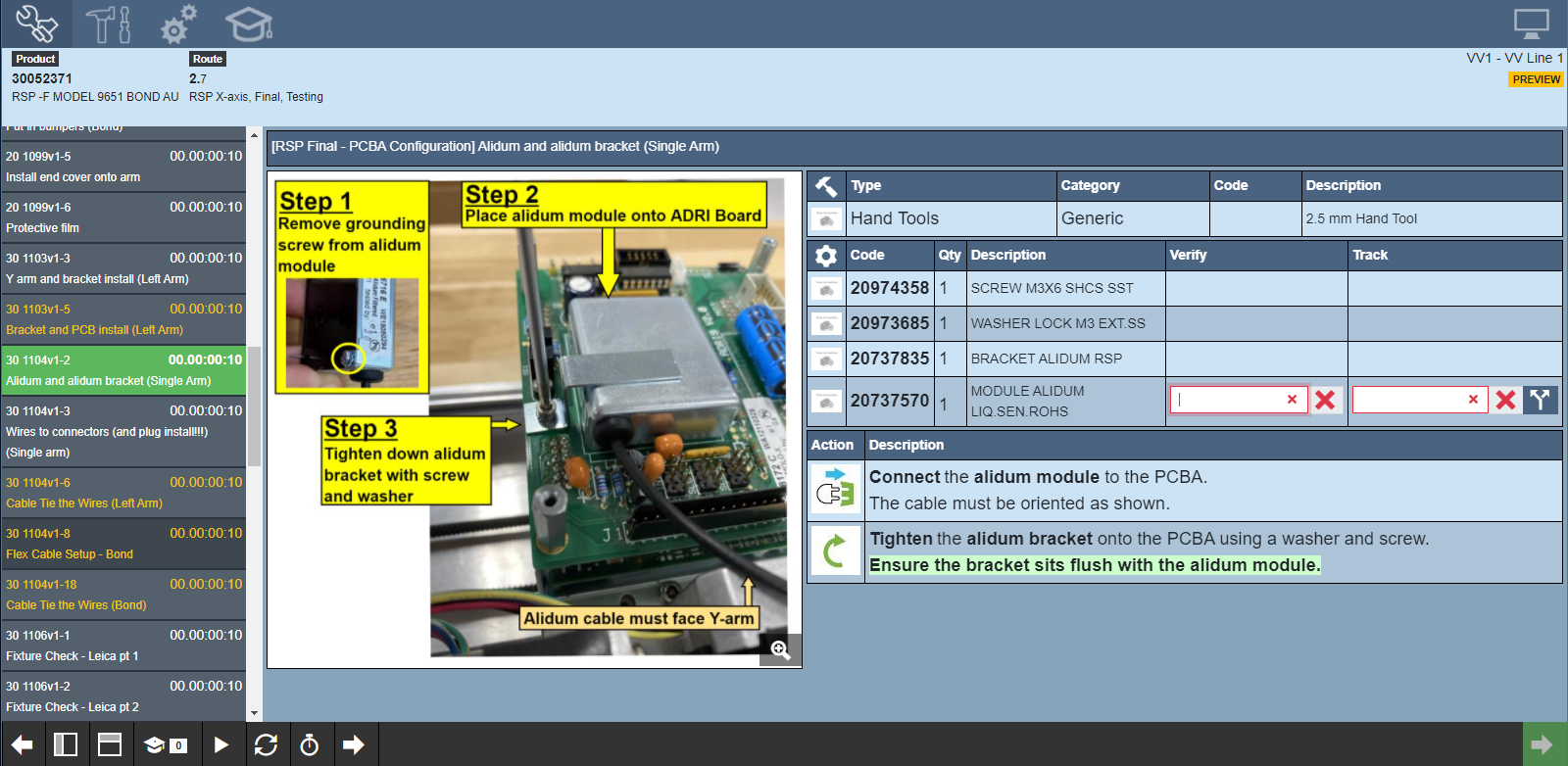The image size is (1568, 766).
Task: Click the red X beside Track field
Action: pyautogui.click(x=1506, y=400)
